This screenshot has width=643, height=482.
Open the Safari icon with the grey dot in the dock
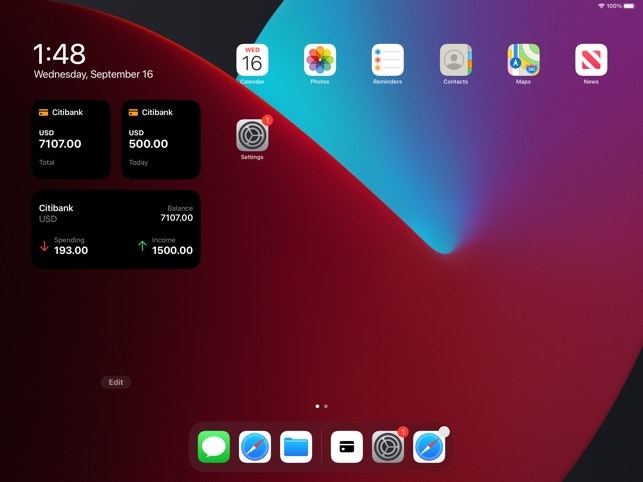tap(429, 447)
